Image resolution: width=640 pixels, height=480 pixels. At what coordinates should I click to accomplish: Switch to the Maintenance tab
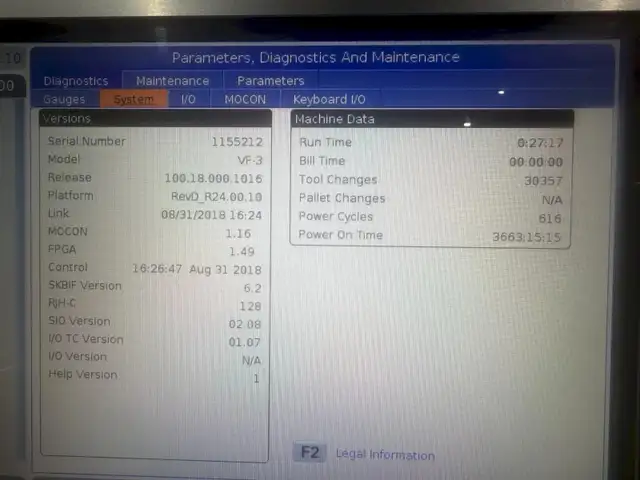tap(172, 81)
